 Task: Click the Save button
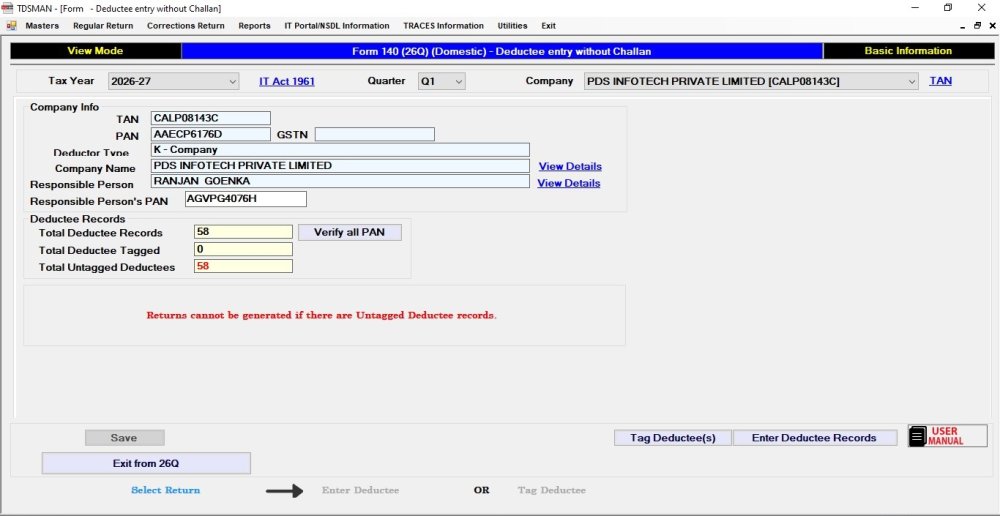coord(124,438)
